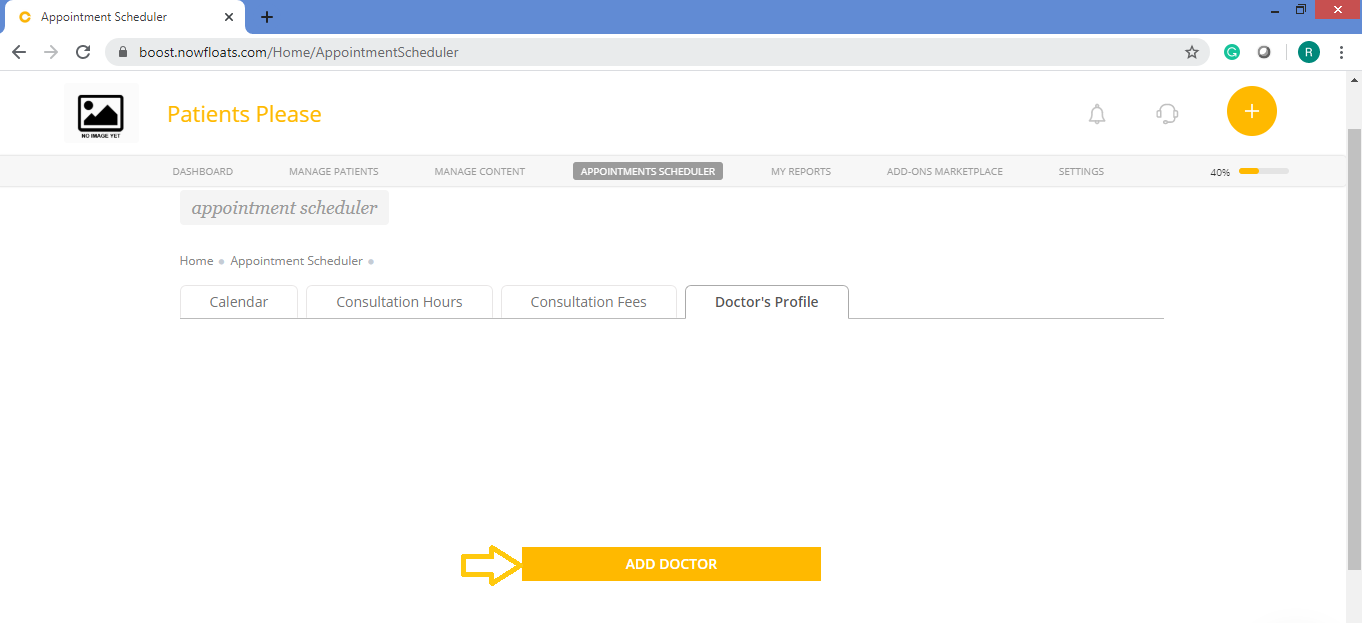The width and height of the screenshot is (1362, 623).
Task: Click the Grammarly extension icon
Action: (x=1231, y=51)
